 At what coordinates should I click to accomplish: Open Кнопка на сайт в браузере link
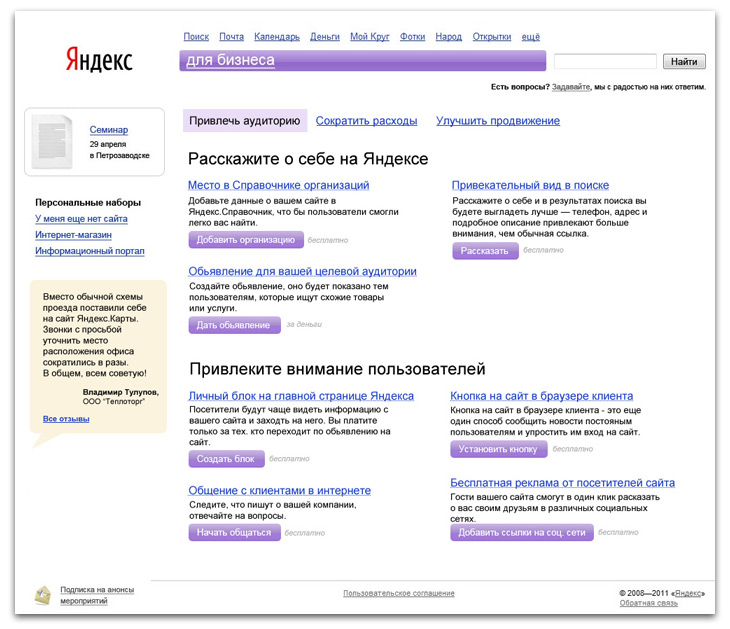click(x=541, y=396)
